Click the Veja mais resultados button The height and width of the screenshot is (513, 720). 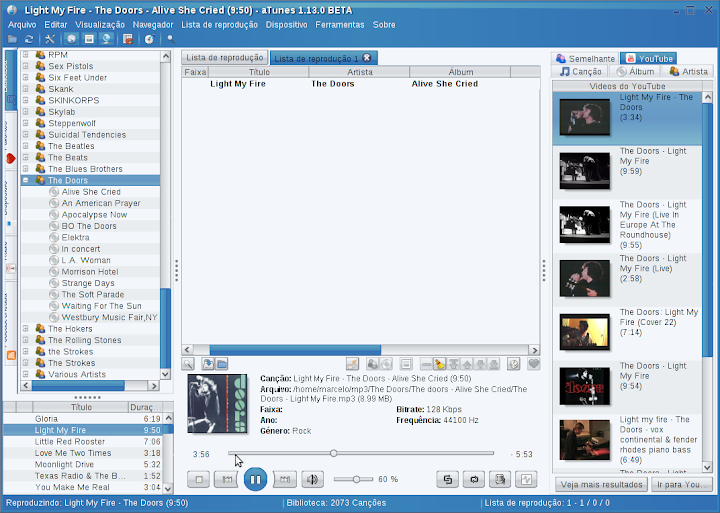(x=601, y=485)
